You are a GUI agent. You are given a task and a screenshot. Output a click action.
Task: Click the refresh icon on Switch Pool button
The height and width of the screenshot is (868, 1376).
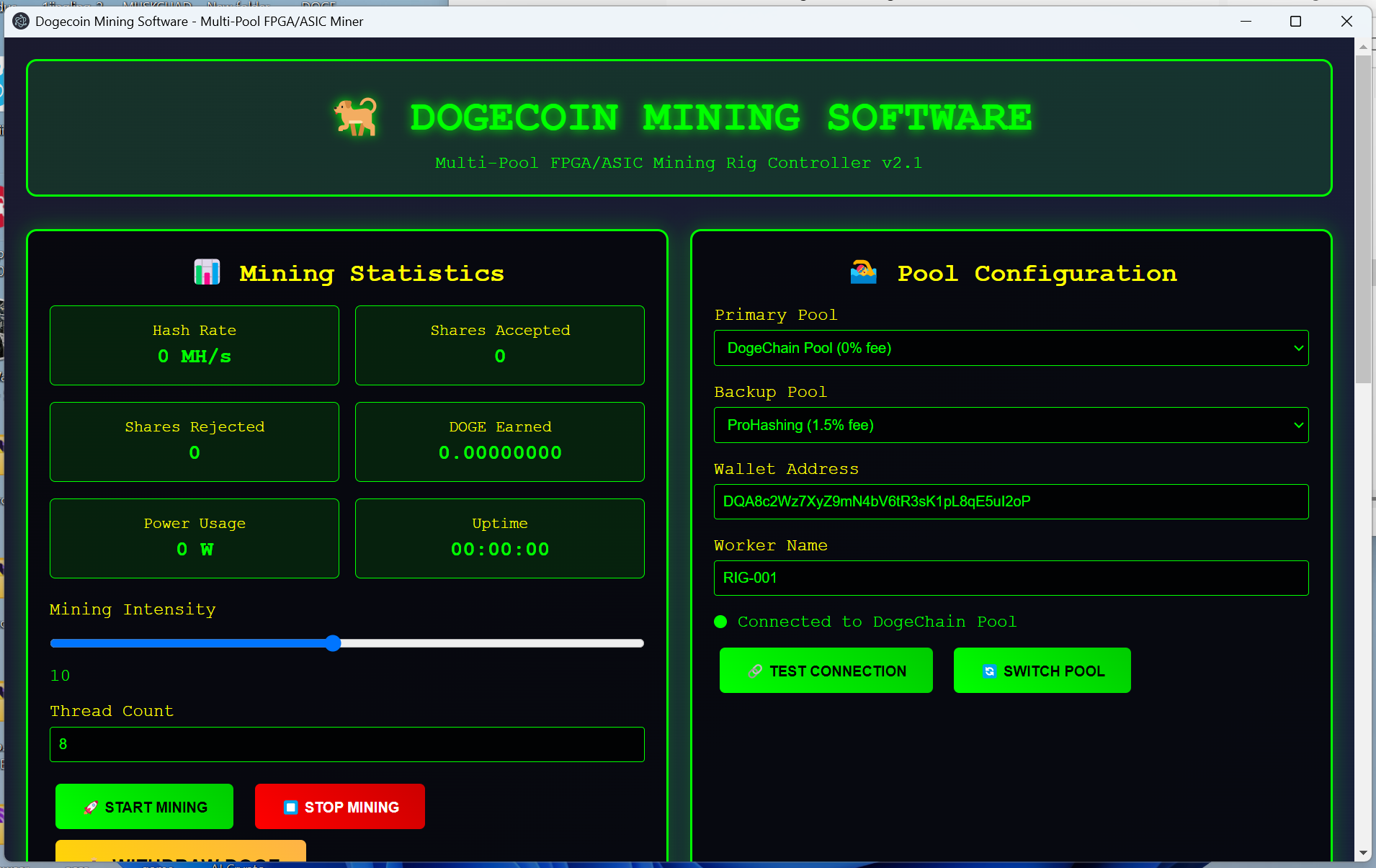pyautogui.click(x=989, y=671)
